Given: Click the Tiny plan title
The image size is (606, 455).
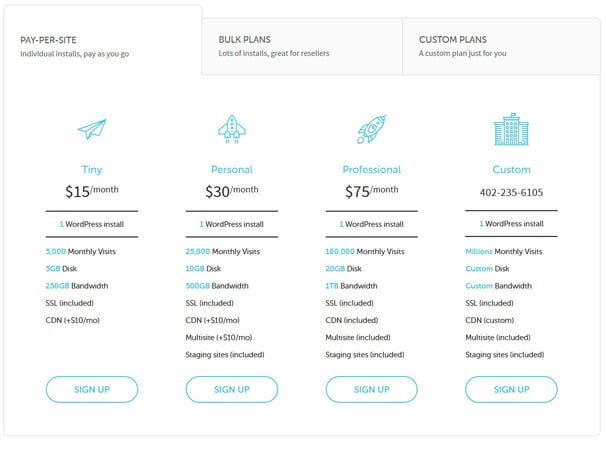Looking at the screenshot, I should pyautogui.click(x=92, y=170).
